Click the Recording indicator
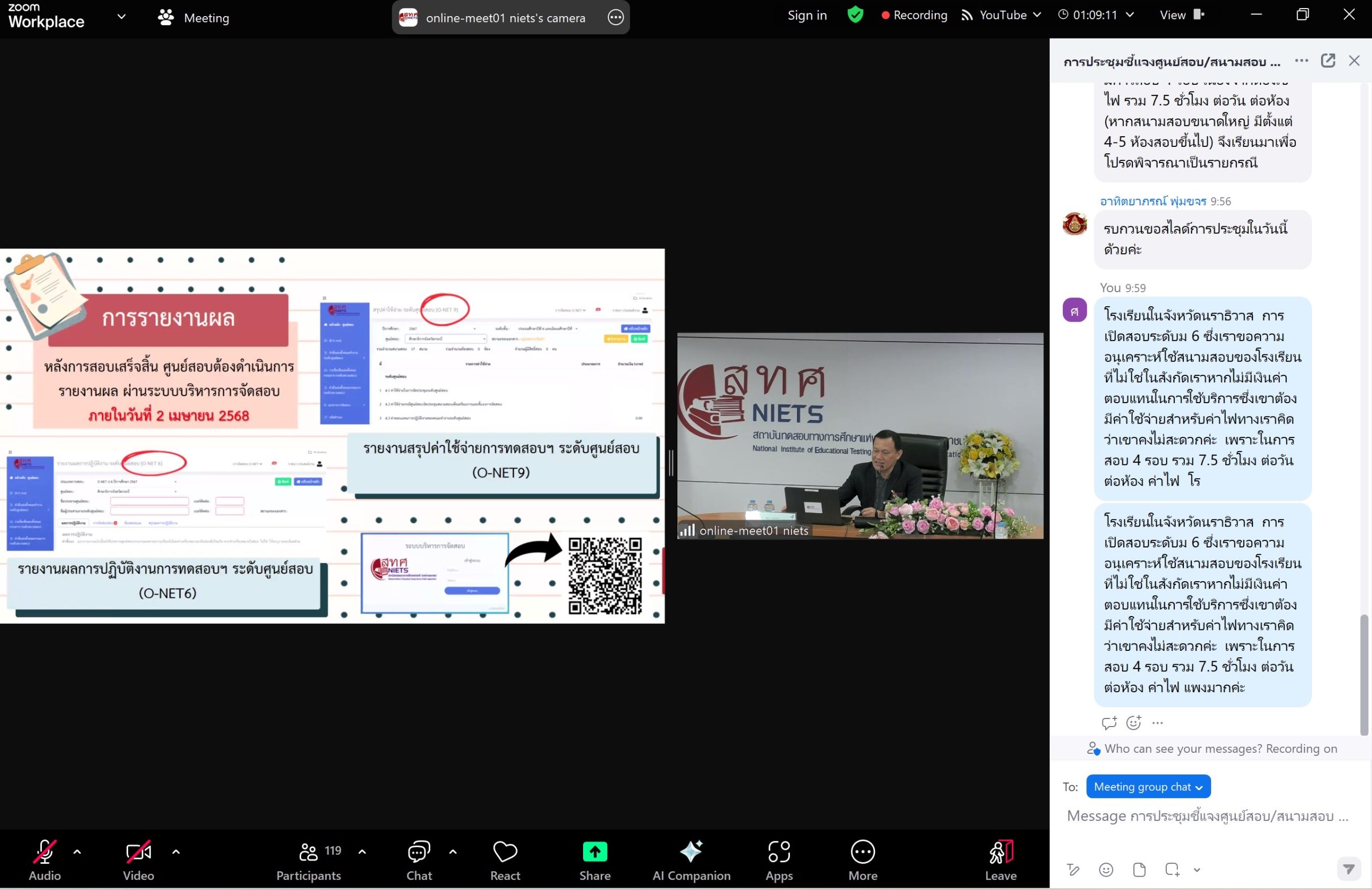 [915, 15]
